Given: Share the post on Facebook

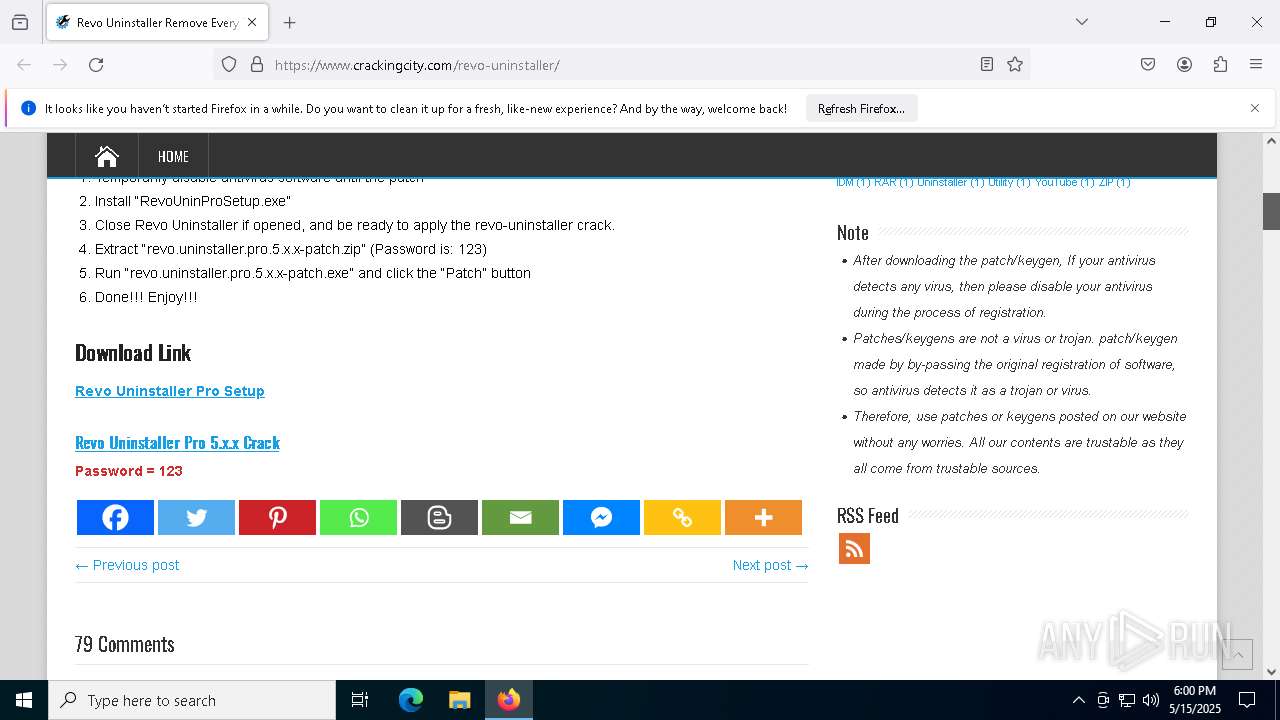Looking at the screenshot, I should tap(115, 517).
